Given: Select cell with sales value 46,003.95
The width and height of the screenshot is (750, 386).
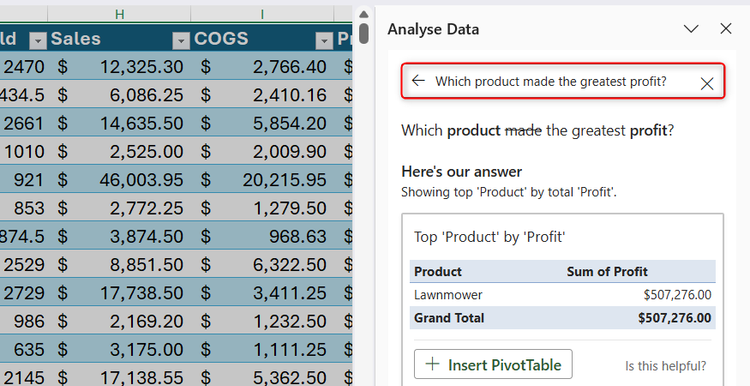Looking at the screenshot, I should [x=119, y=179].
